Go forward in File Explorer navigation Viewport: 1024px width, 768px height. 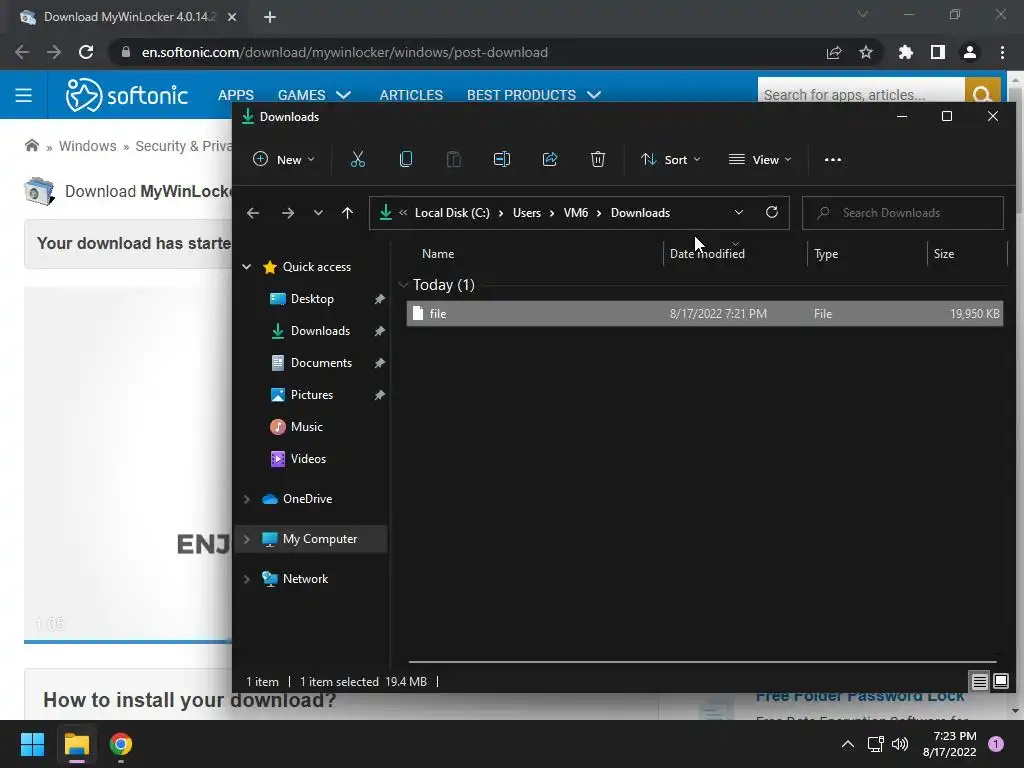[x=287, y=213]
